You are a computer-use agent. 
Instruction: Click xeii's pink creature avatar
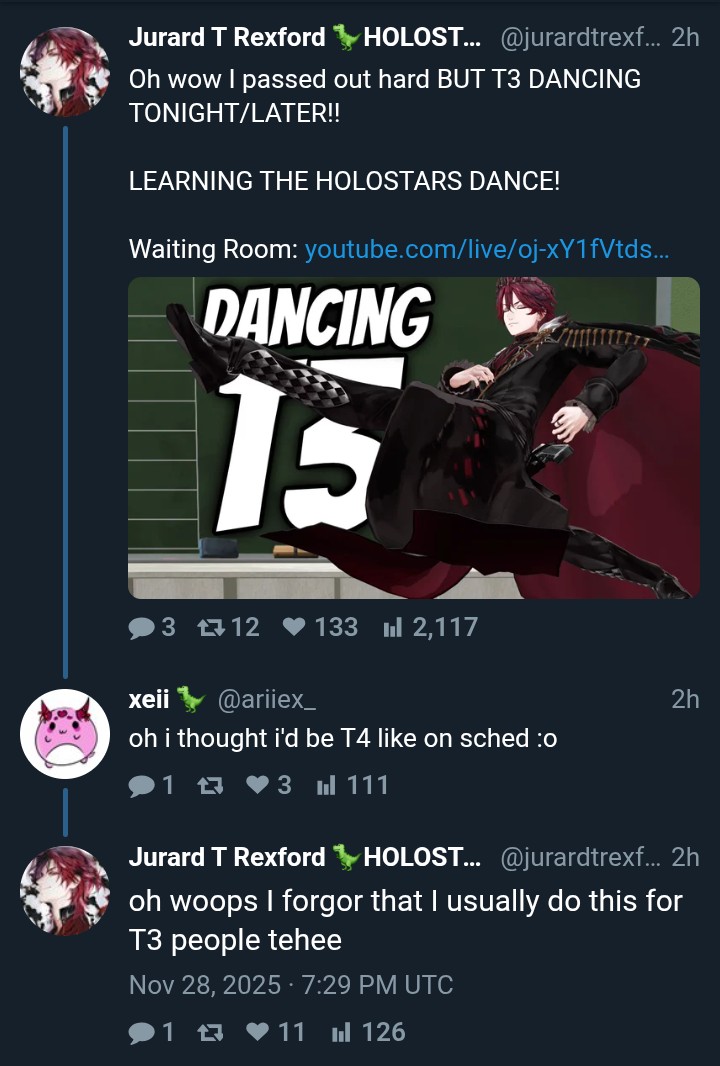[65, 734]
